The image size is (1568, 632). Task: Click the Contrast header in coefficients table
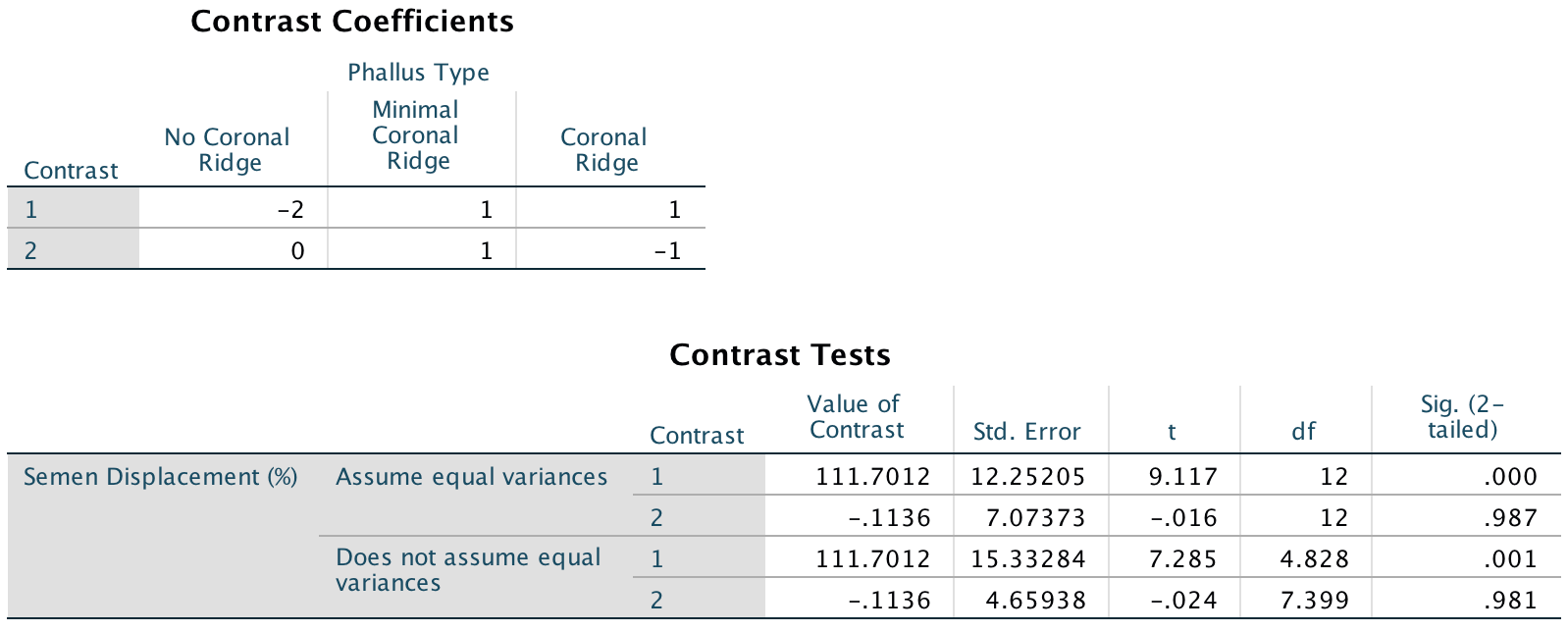coord(71,171)
